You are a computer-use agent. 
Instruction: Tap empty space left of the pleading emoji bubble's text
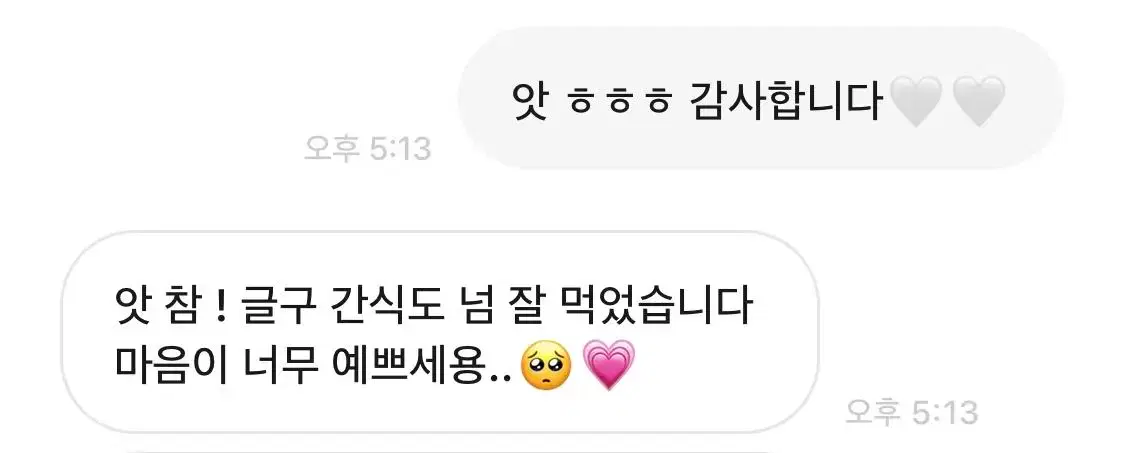(x=90, y=334)
